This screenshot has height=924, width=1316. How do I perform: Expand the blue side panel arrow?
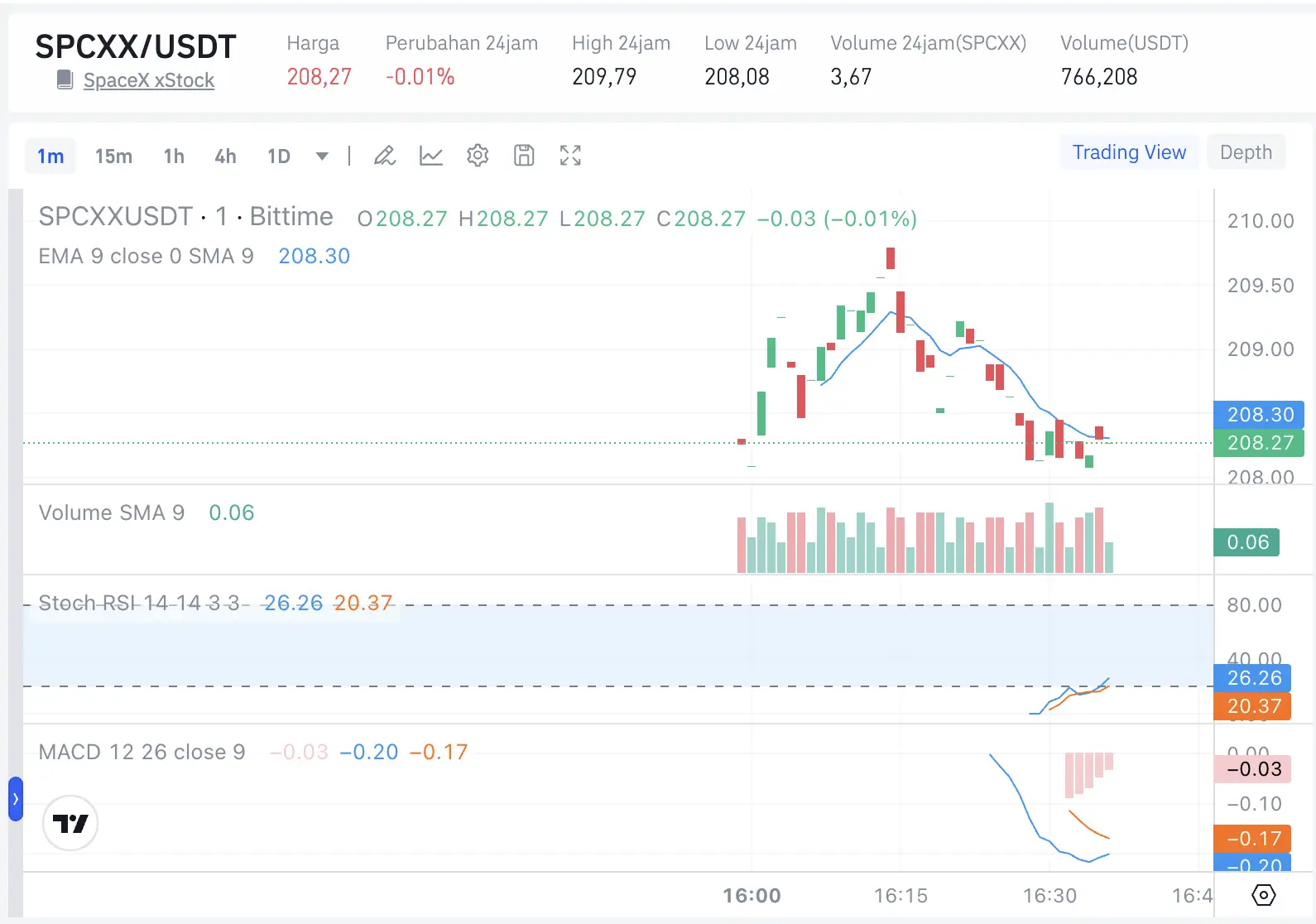click(x=16, y=799)
